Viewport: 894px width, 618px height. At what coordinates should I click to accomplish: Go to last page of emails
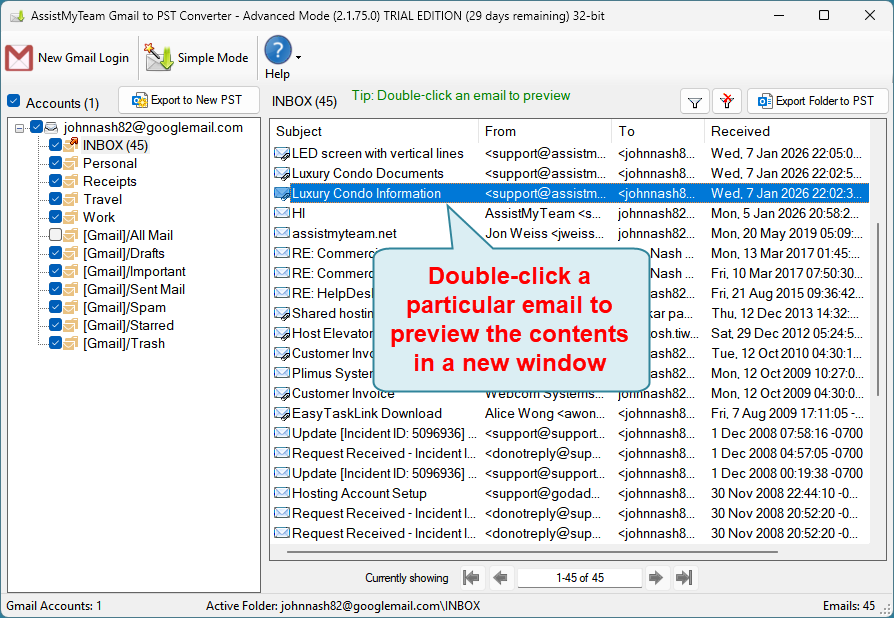(x=684, y=578)
